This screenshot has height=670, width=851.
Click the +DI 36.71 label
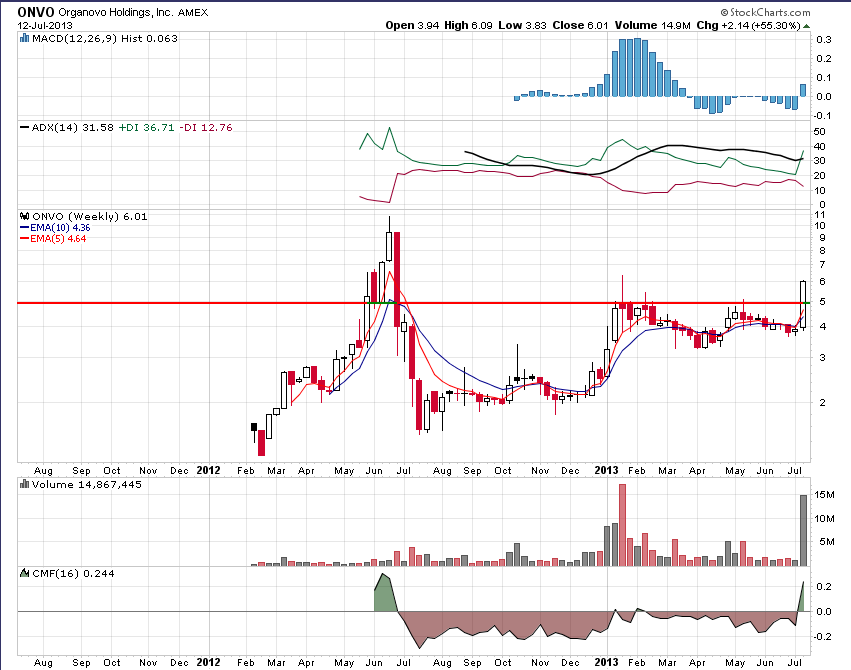[146, 127]
